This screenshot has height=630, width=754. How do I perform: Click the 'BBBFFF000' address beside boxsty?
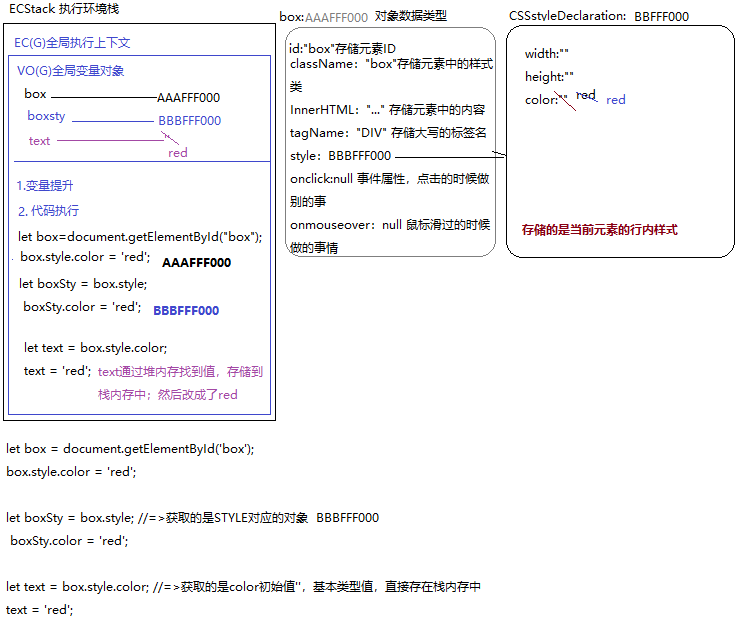pos(189,121)
